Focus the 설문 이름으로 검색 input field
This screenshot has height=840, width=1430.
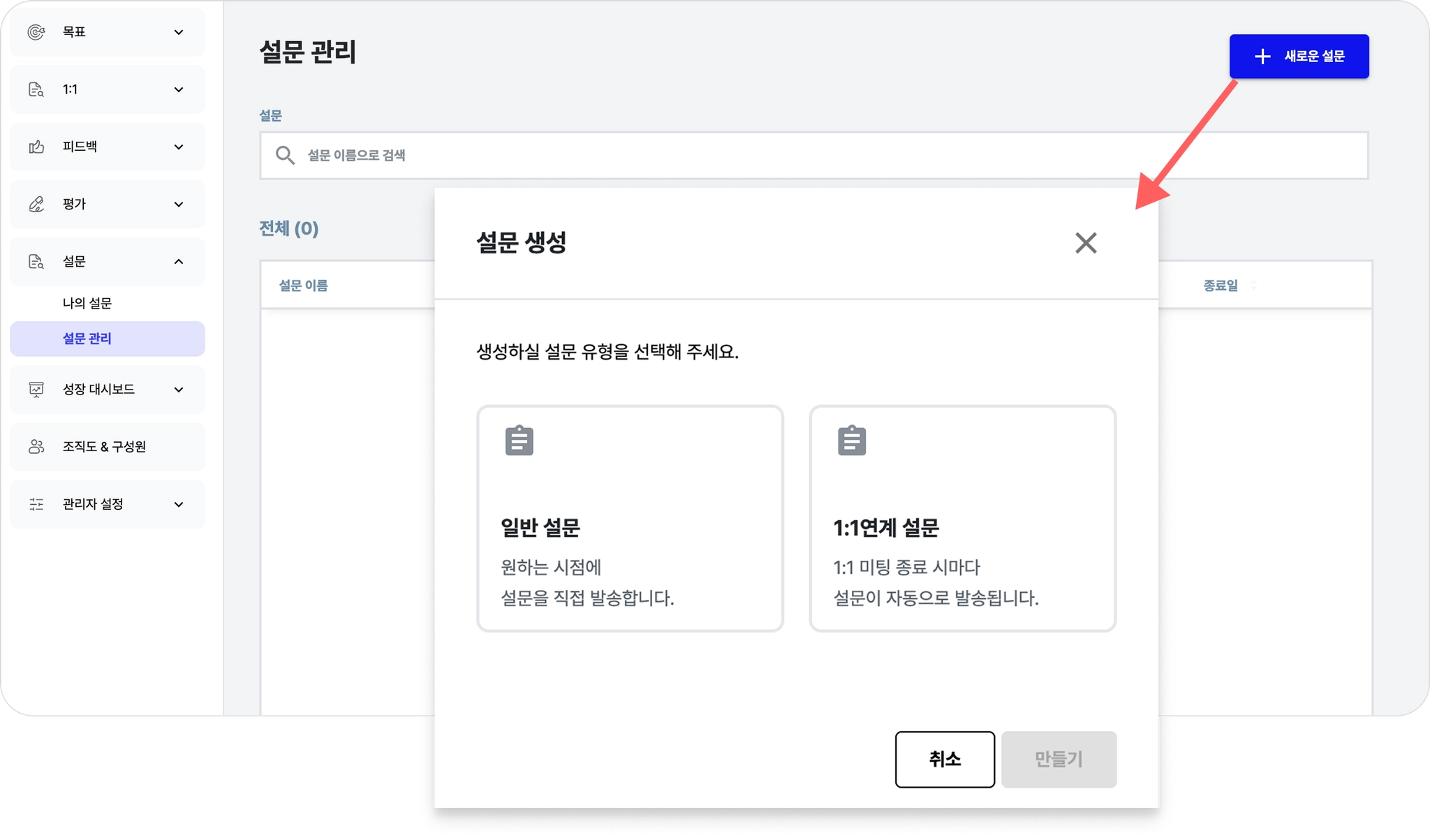click(x=768, y=155)
